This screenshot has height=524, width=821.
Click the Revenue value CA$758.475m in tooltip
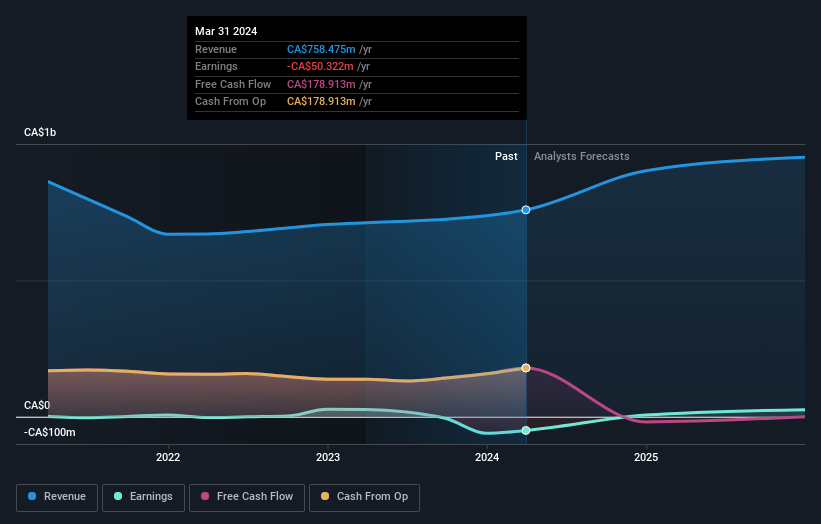[x=321, y=49]
